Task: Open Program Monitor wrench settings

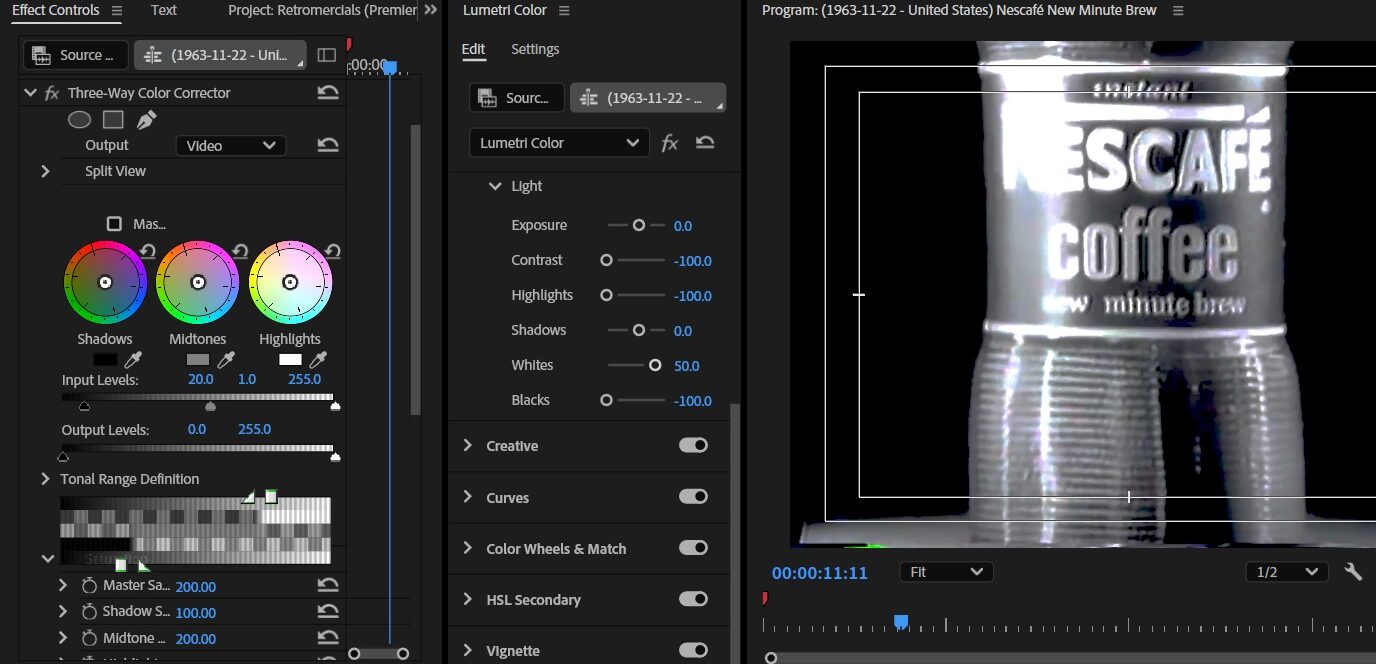Action: (1353, 572)
